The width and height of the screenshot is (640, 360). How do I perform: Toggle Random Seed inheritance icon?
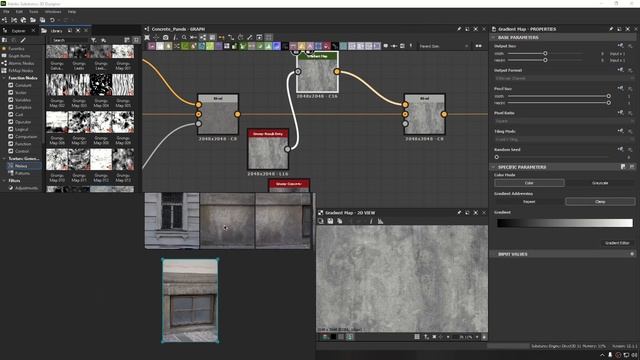tap(620, 149)
